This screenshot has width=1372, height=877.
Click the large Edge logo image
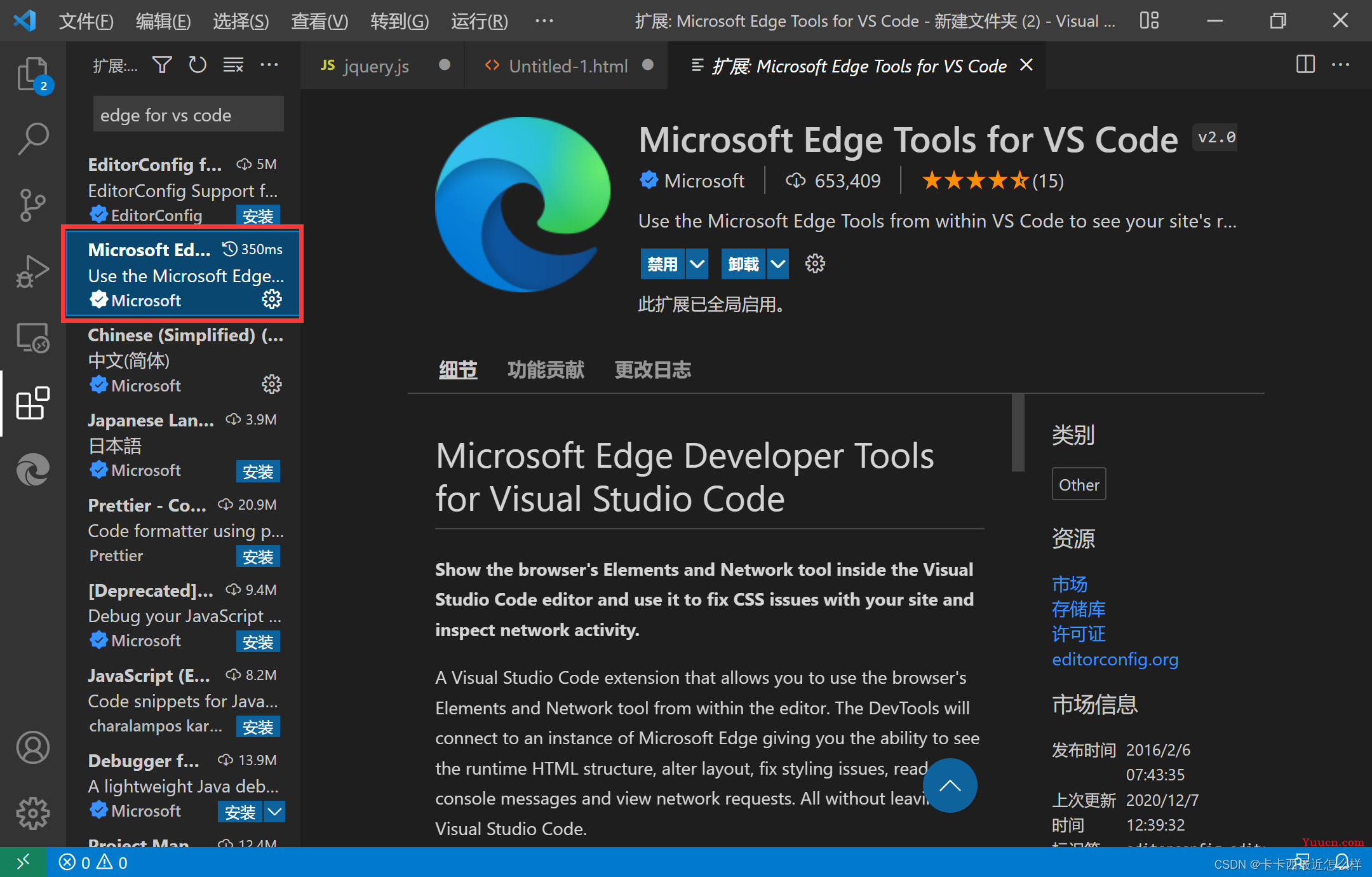[x=522, y=204]
